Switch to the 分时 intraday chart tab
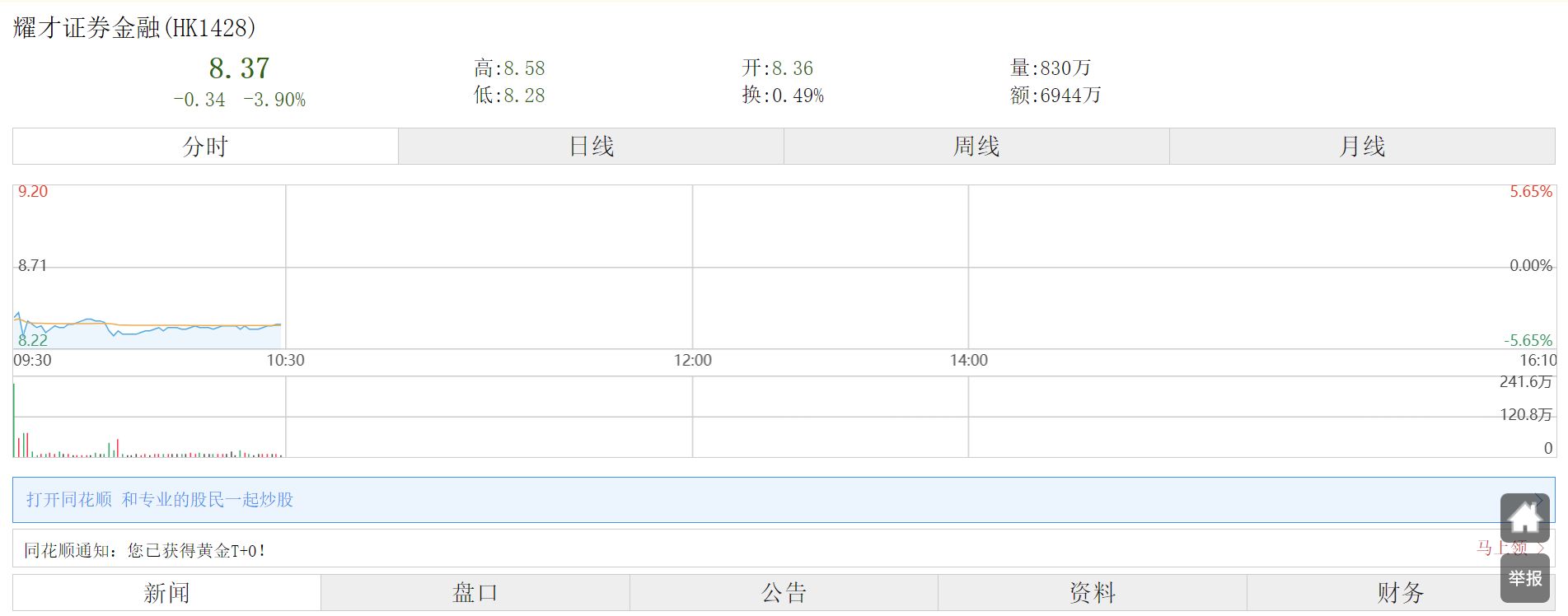 coord(205,147)
